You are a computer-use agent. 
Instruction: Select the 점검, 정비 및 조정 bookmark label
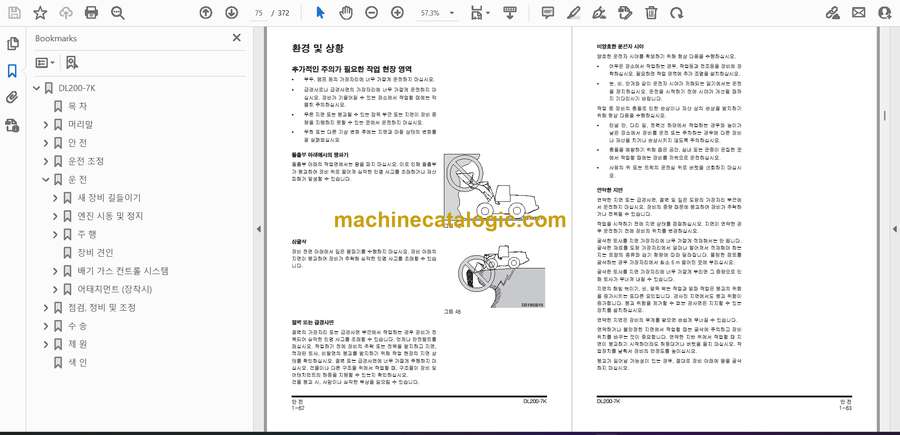click(102, 308)
